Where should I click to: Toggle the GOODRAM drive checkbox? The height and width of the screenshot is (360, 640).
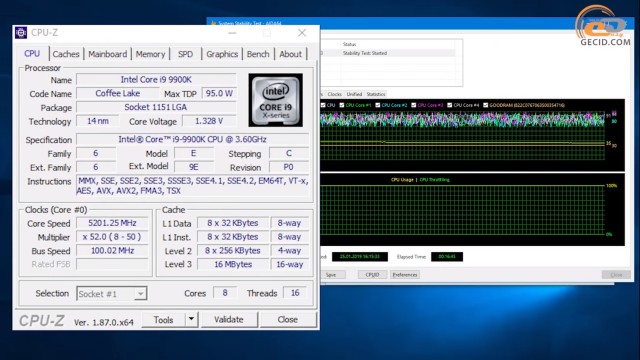click(x=485, y=105)
